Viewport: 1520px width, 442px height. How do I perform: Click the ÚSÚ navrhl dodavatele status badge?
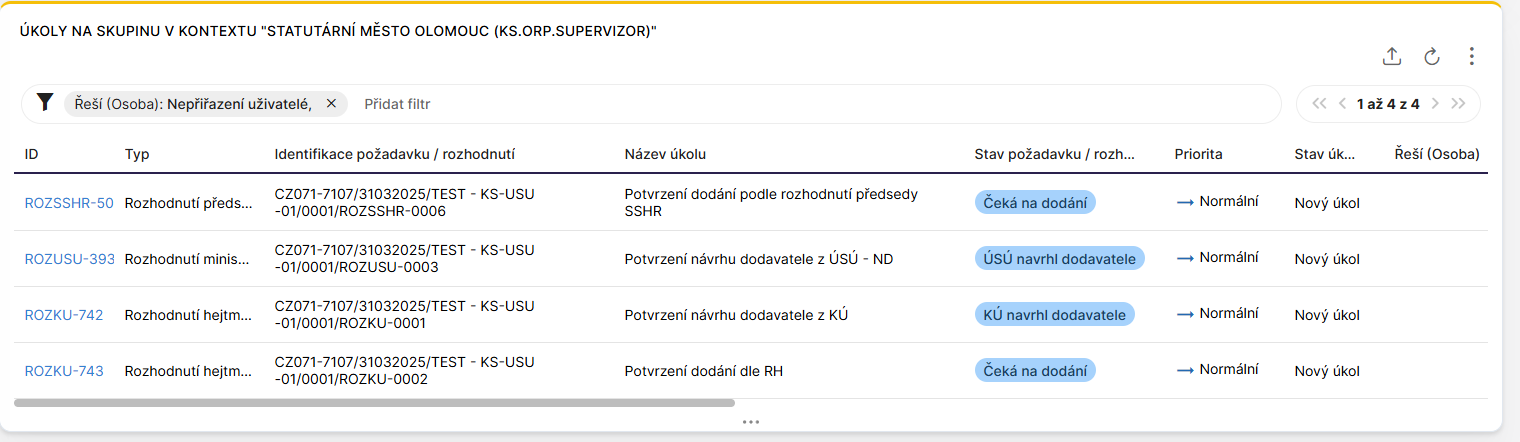coord(1059,259)
